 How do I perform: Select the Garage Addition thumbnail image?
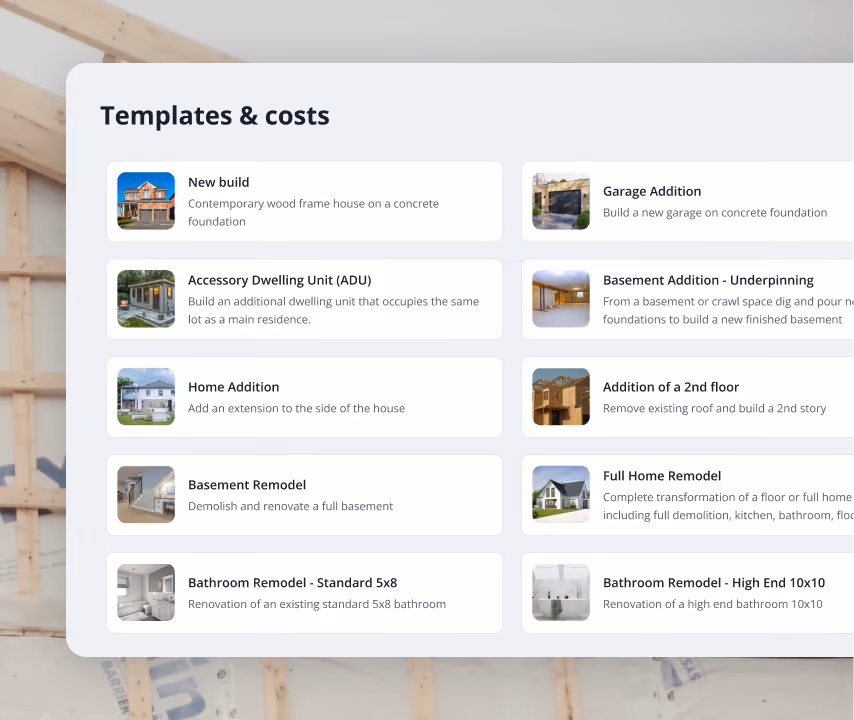tap(561, 201)
